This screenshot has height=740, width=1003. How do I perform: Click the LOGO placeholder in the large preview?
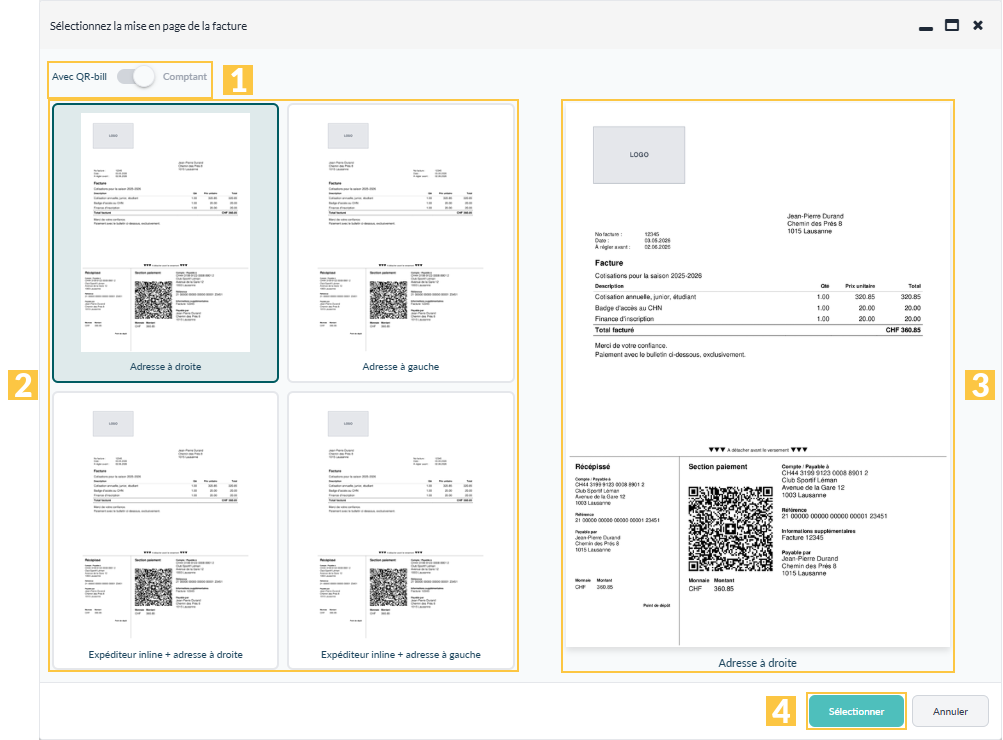(x=639, y=155)
